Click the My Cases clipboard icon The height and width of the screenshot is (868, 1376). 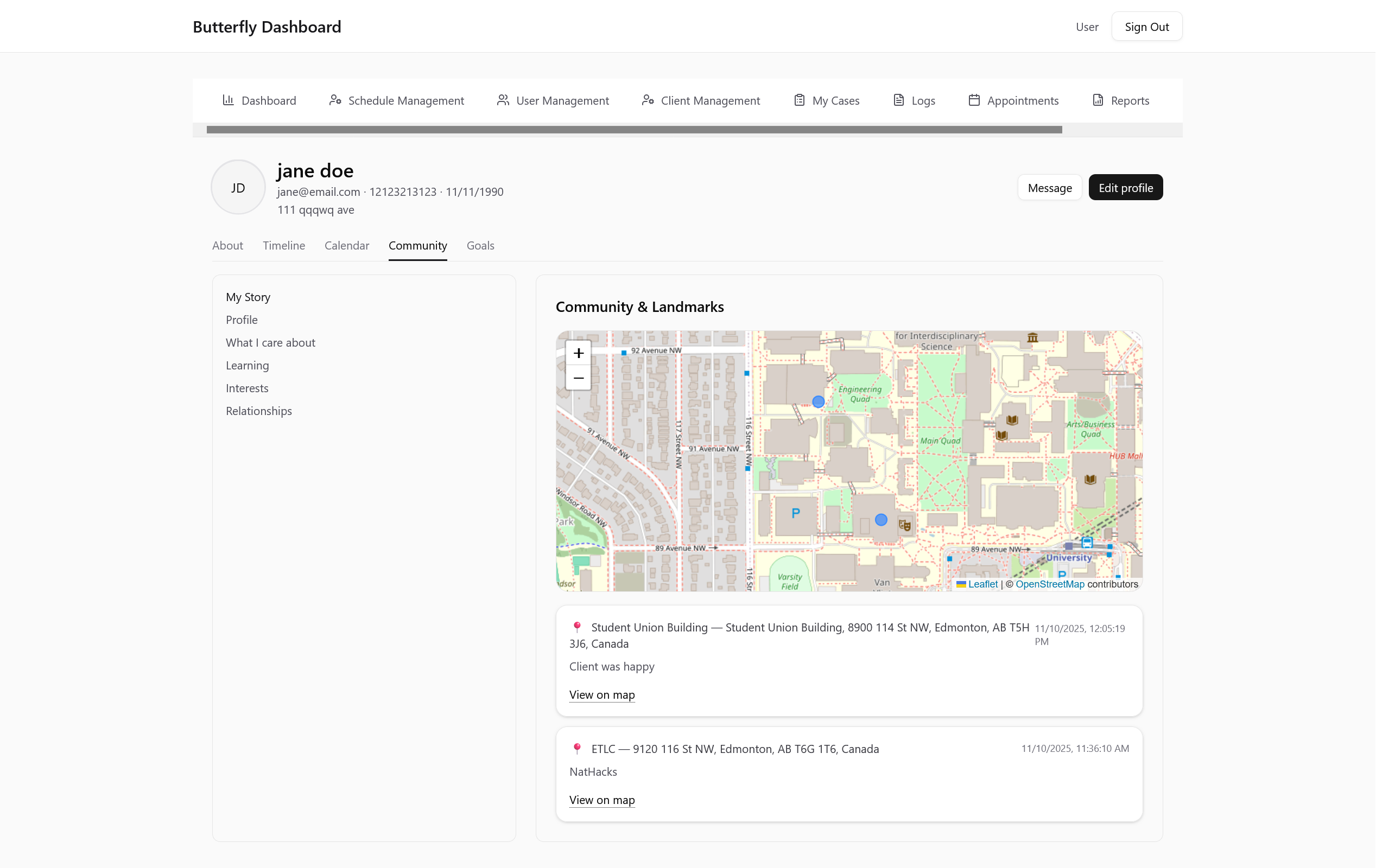tap(799, 100)
